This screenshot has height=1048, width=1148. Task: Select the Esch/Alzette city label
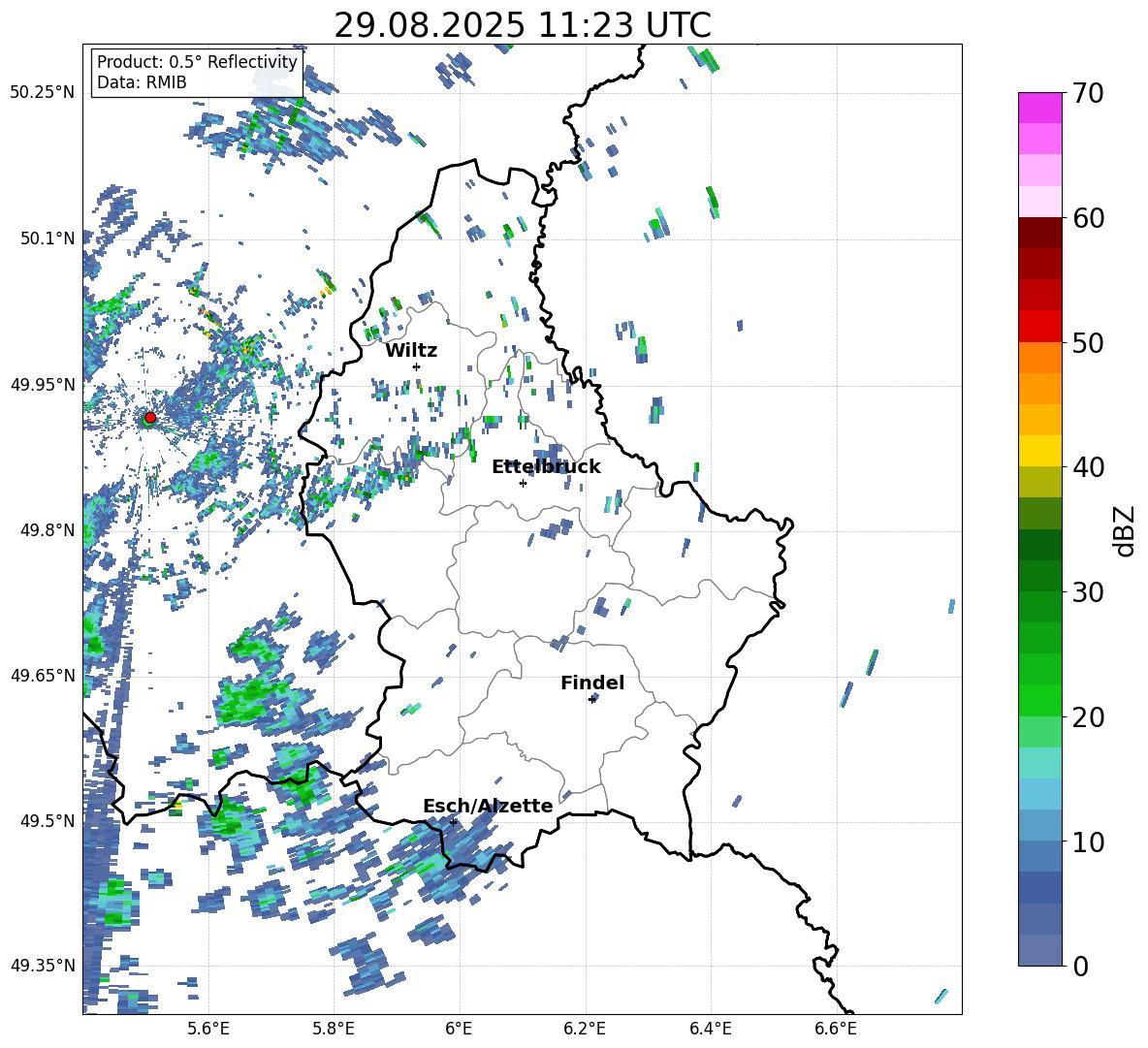tap(488, 806)
